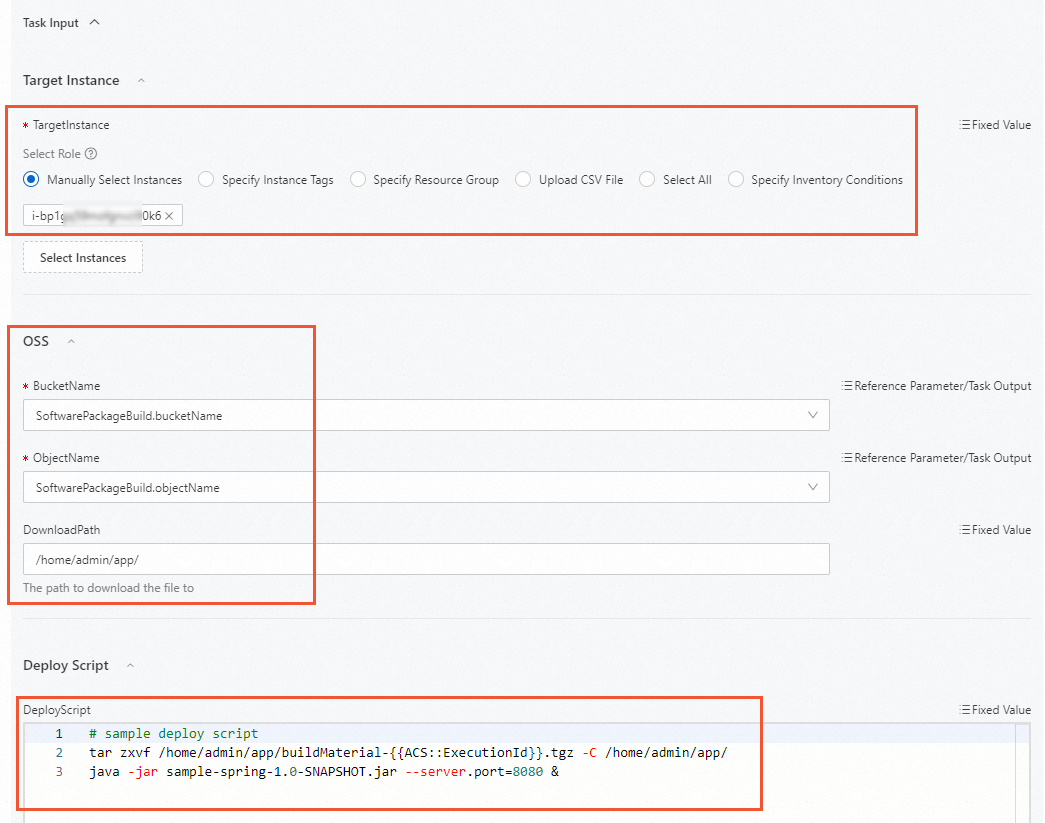The width and height of the screenshot is (1045, 823).
Task: Click the list icon beside ObjectName Reference Parameter
Action: 847,458
